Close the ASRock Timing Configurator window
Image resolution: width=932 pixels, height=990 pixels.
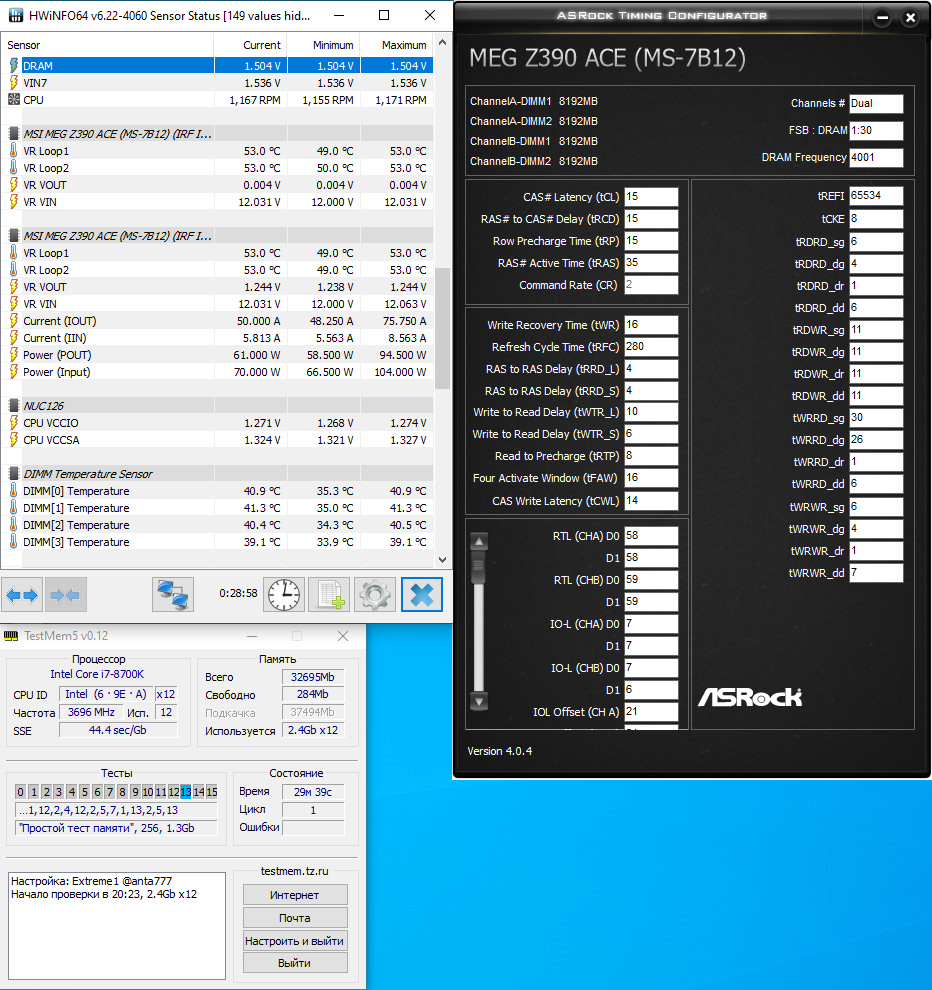click(x=910, y=18)
